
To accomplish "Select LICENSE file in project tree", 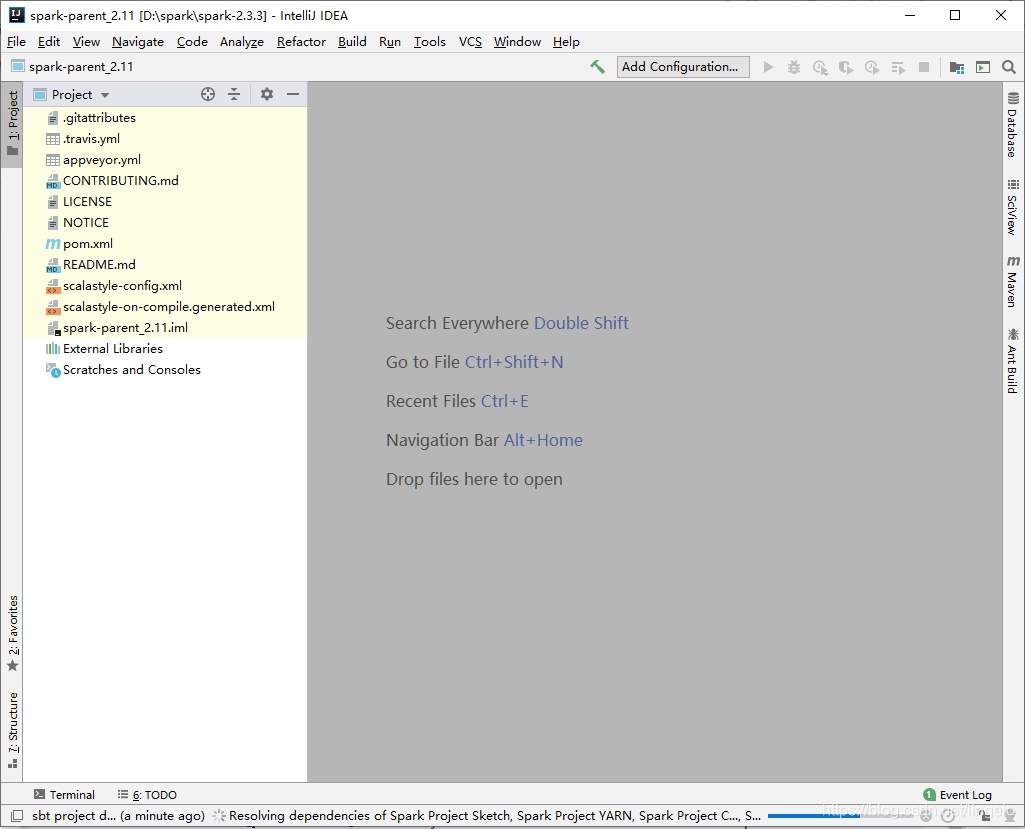I will [165, 201].
